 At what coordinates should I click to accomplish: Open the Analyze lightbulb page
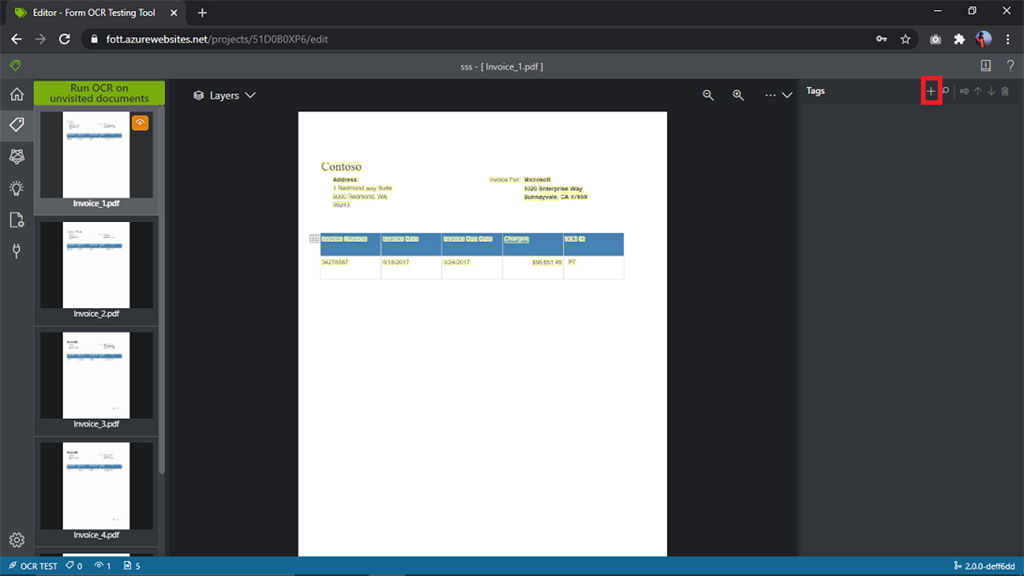(x=15, y=188)
